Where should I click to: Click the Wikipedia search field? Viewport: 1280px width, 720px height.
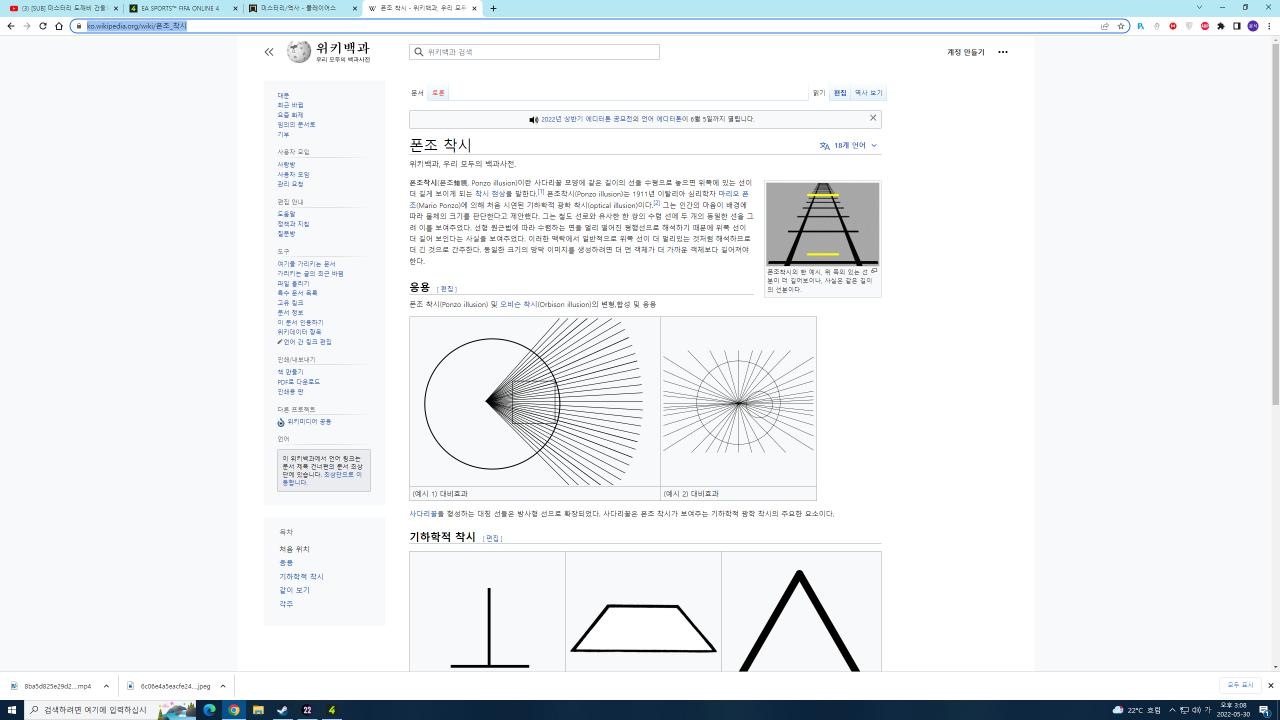(x=534, y=52)
